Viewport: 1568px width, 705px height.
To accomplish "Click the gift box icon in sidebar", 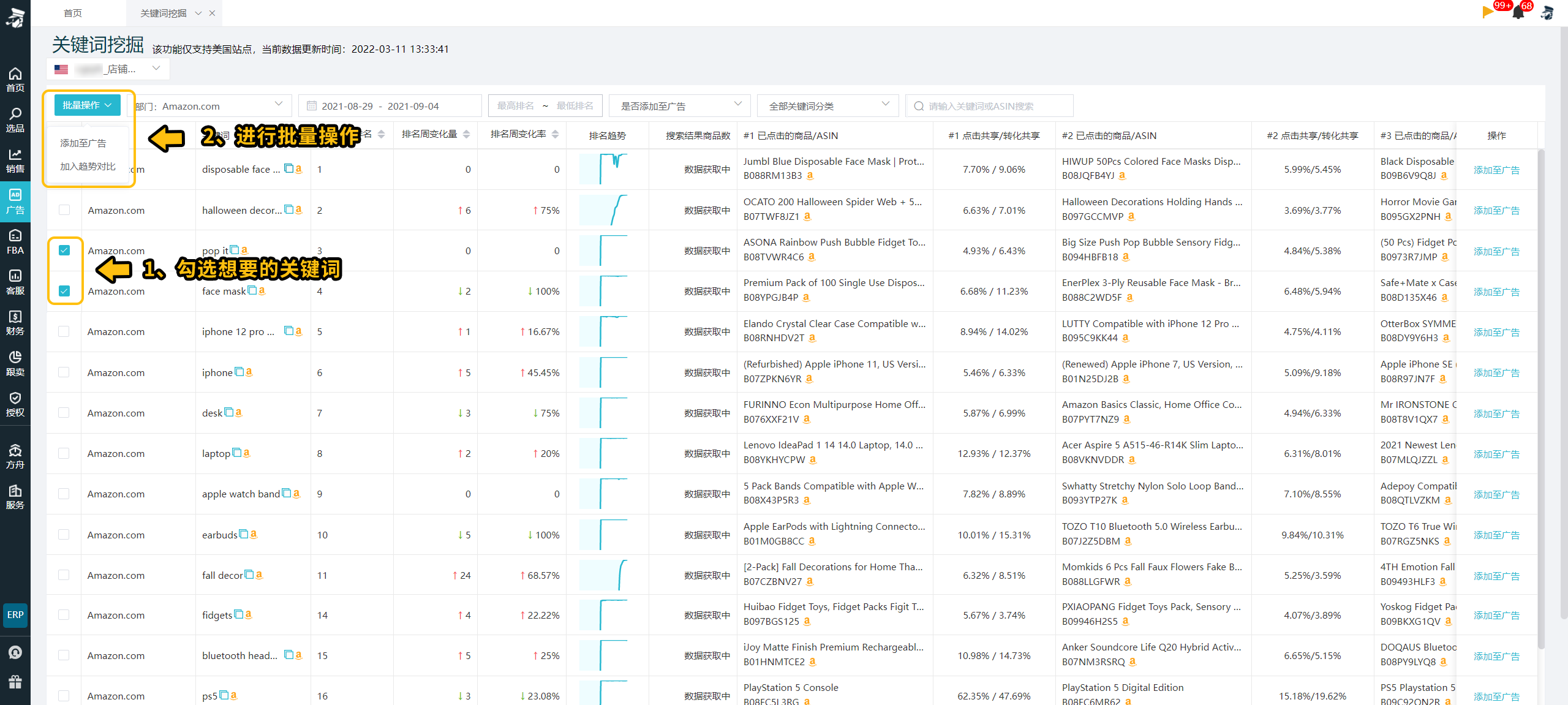I will pos(15,682).
